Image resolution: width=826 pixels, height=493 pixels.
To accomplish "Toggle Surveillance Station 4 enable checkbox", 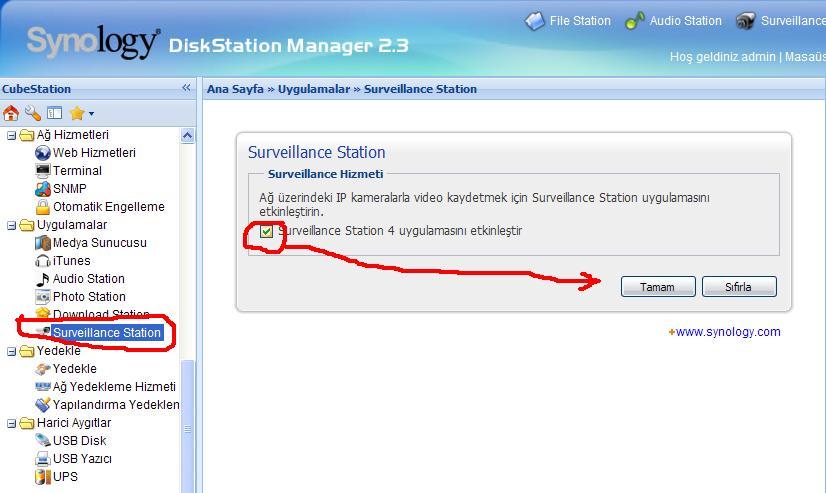I will tap(266, 232).
